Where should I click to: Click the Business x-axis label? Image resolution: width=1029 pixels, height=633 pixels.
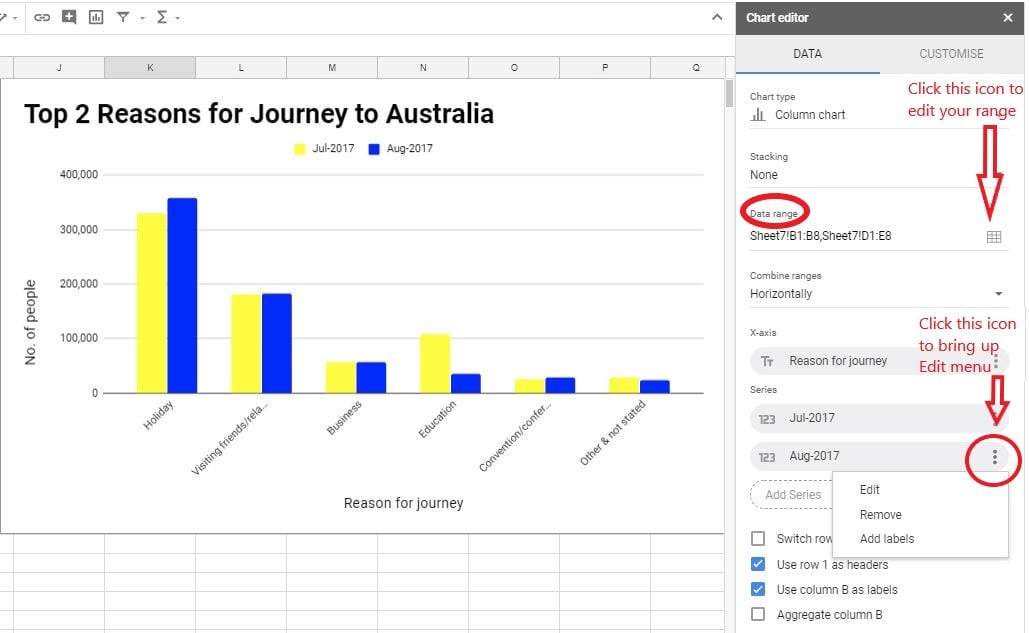[x=344, y=418]
